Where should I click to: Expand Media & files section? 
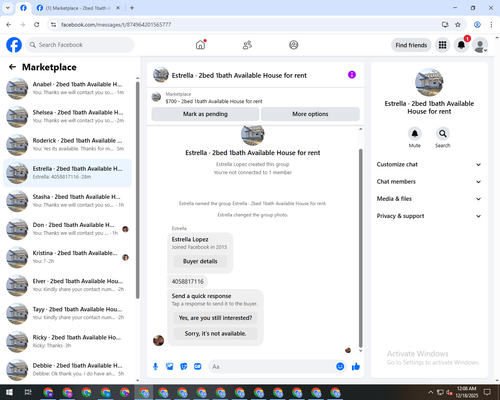click(x=429, y=199)
